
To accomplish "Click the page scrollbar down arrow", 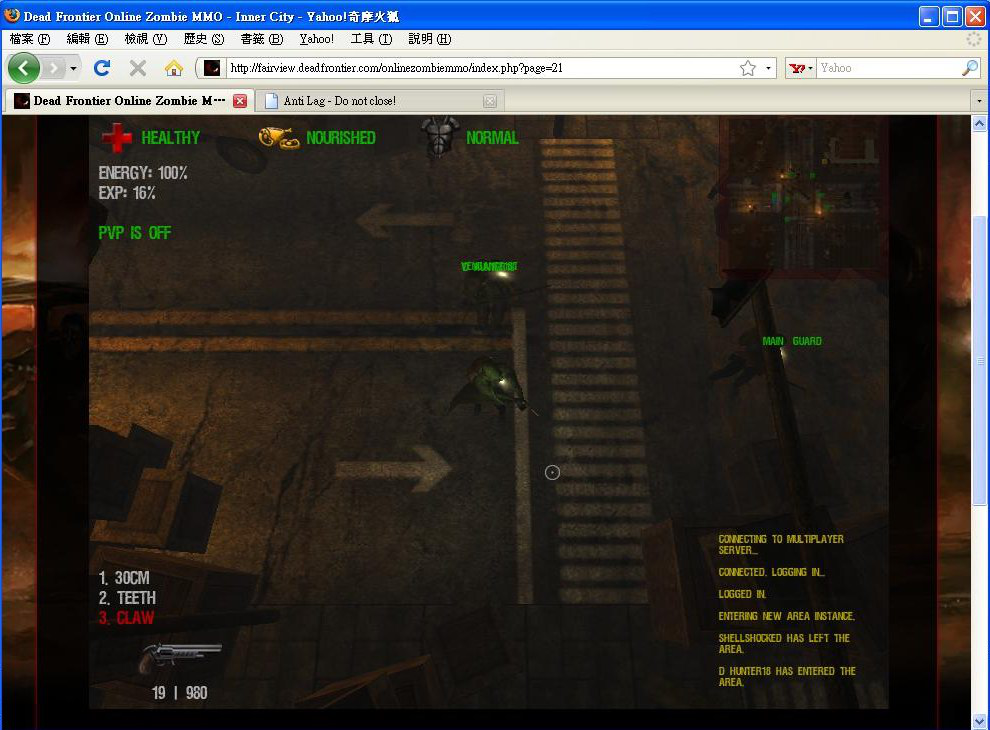I will pos(979,721).
